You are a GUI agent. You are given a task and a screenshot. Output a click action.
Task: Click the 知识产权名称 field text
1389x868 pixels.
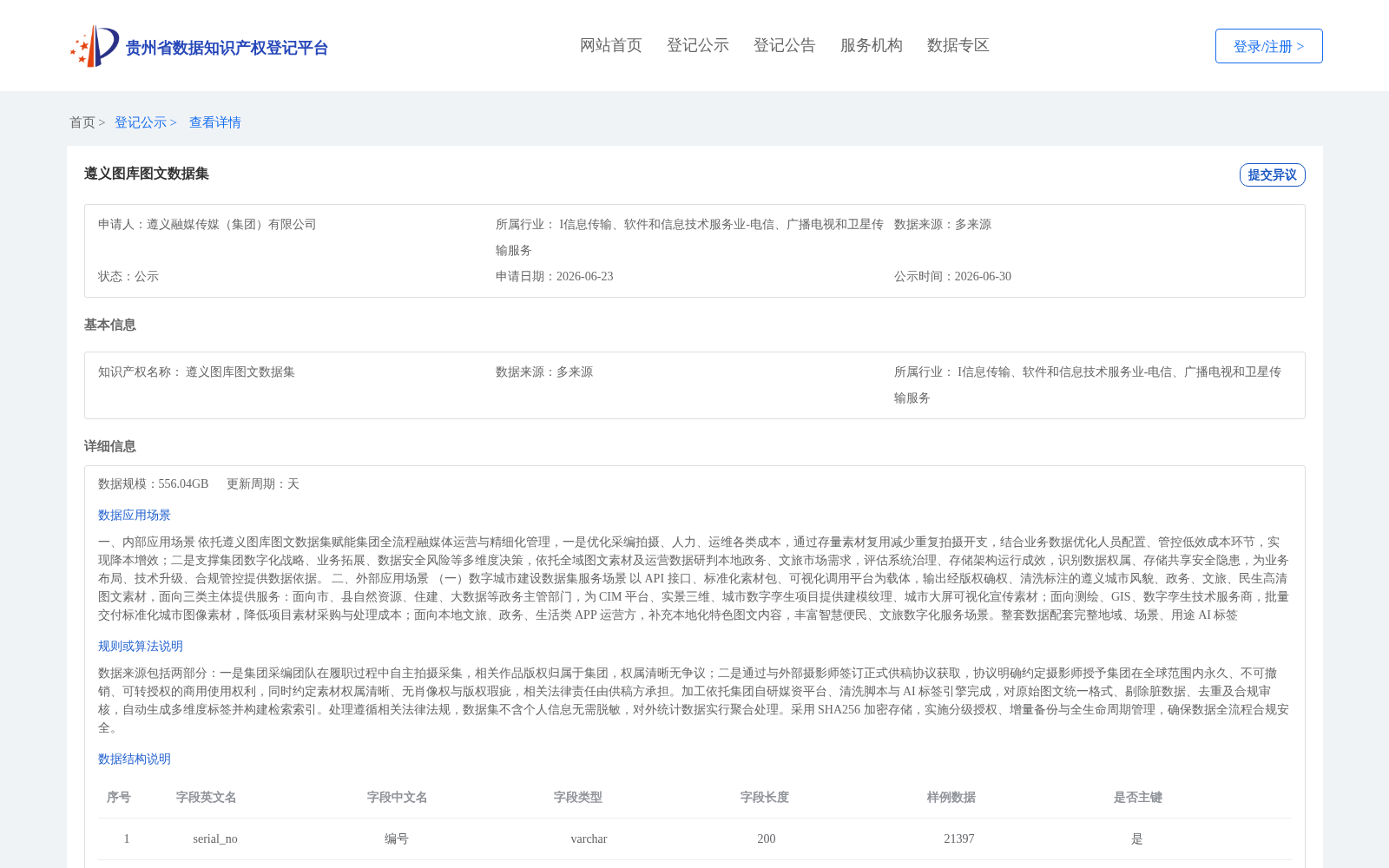coord(197,372)
